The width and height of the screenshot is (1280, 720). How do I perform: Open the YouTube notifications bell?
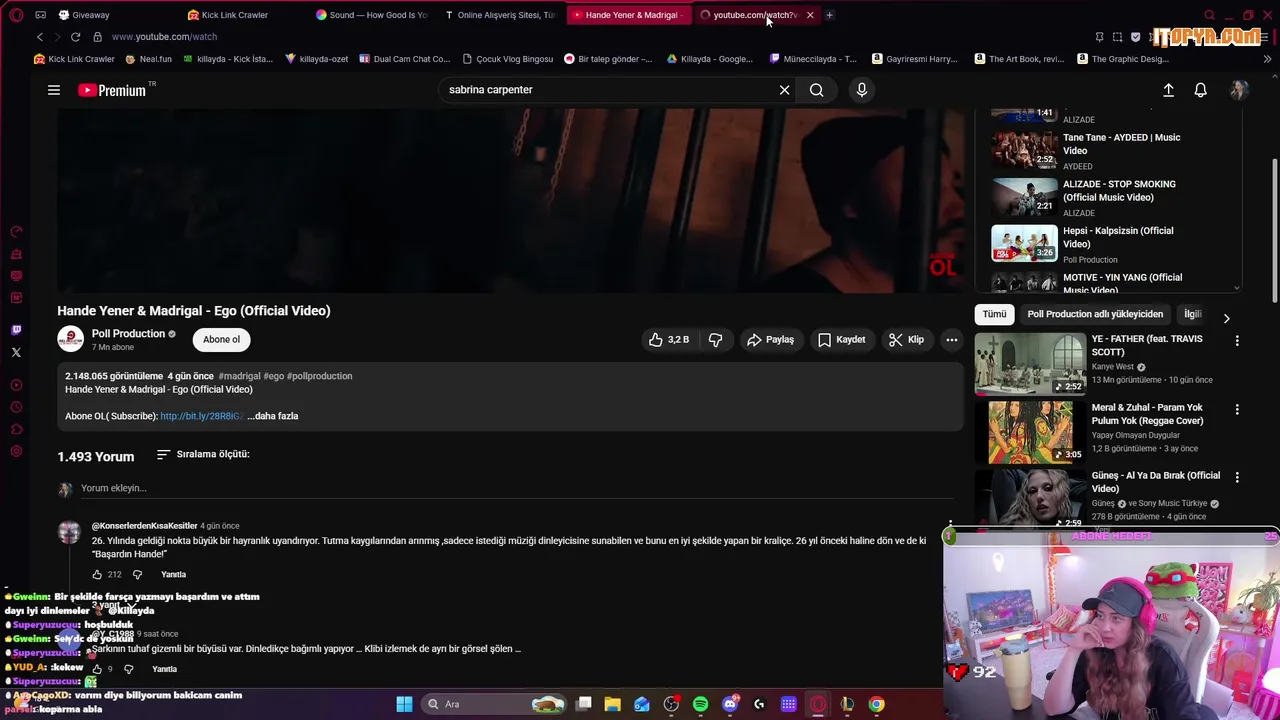click(1200, 90)
